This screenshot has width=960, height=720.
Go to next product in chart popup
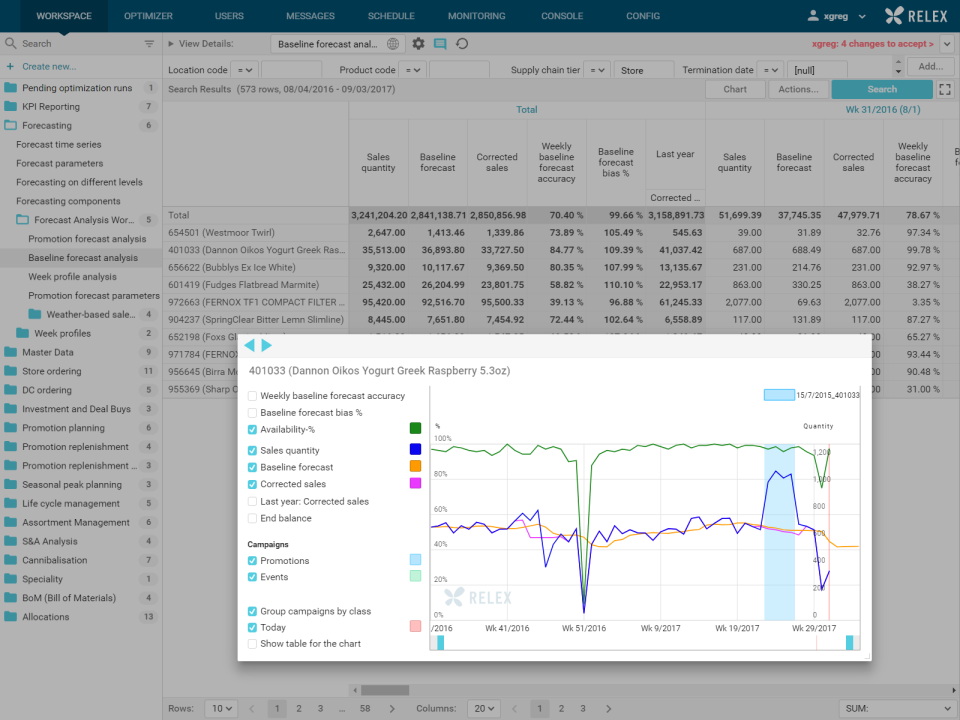(266, 345)
